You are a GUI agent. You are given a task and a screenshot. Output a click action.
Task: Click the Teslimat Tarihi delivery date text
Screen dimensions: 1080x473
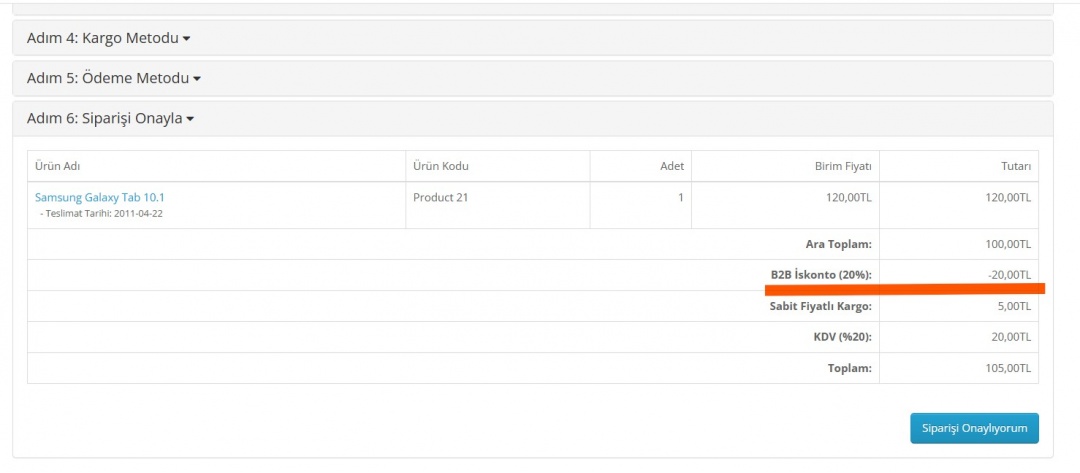click(x=101, y=214)
